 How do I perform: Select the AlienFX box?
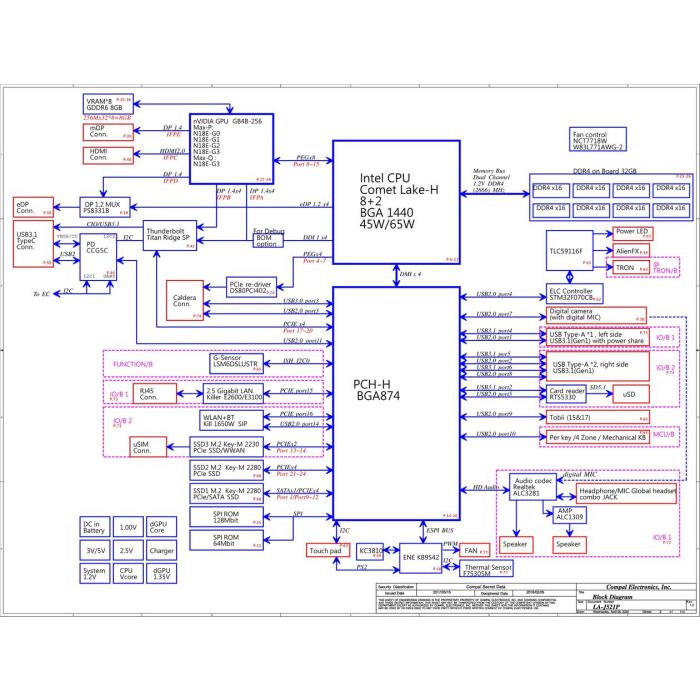pos(631,250)
